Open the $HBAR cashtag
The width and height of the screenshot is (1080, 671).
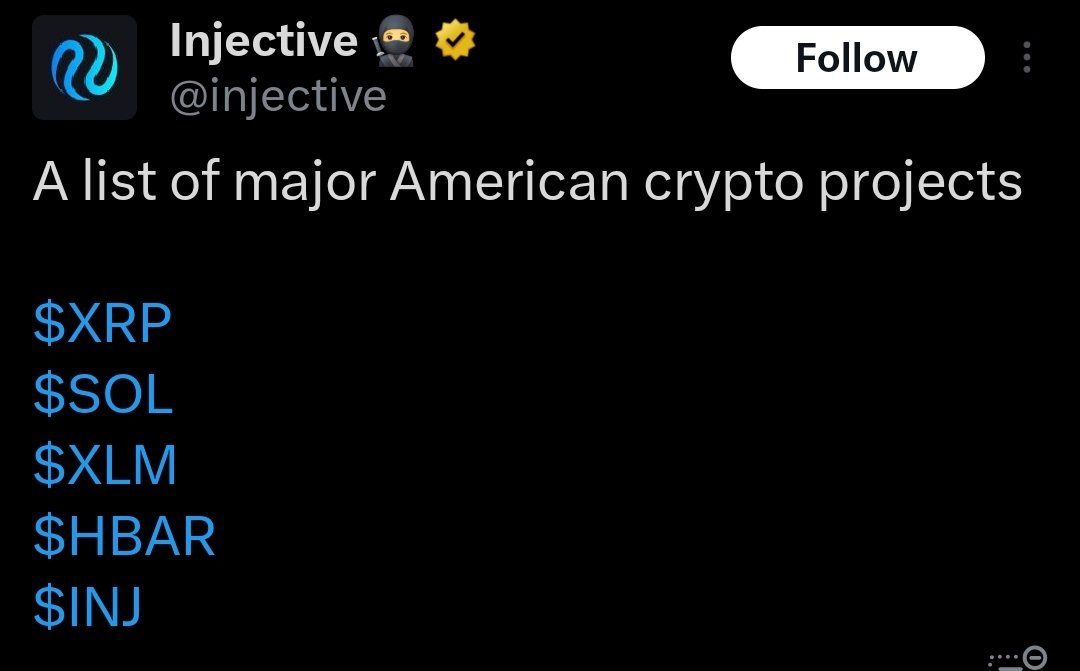[124, 537]
